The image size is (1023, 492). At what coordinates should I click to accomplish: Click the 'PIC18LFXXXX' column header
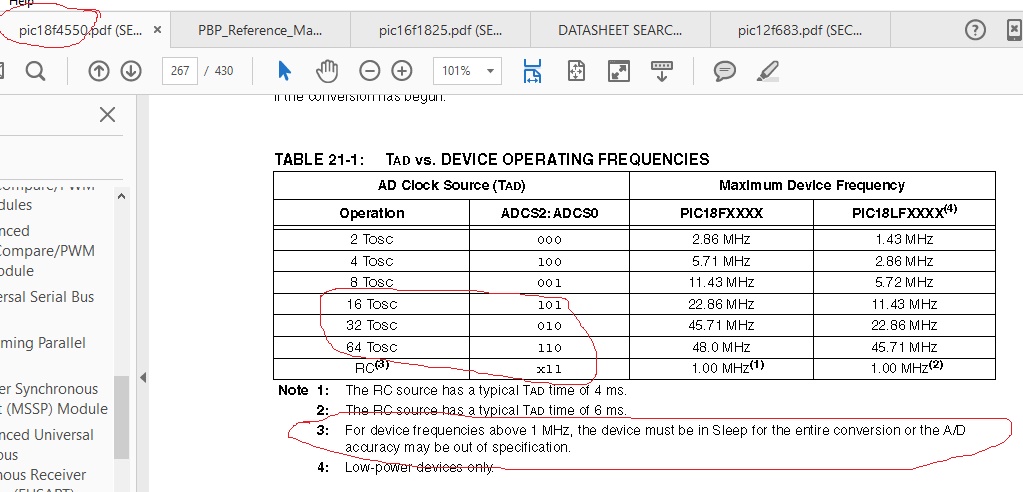904,213
